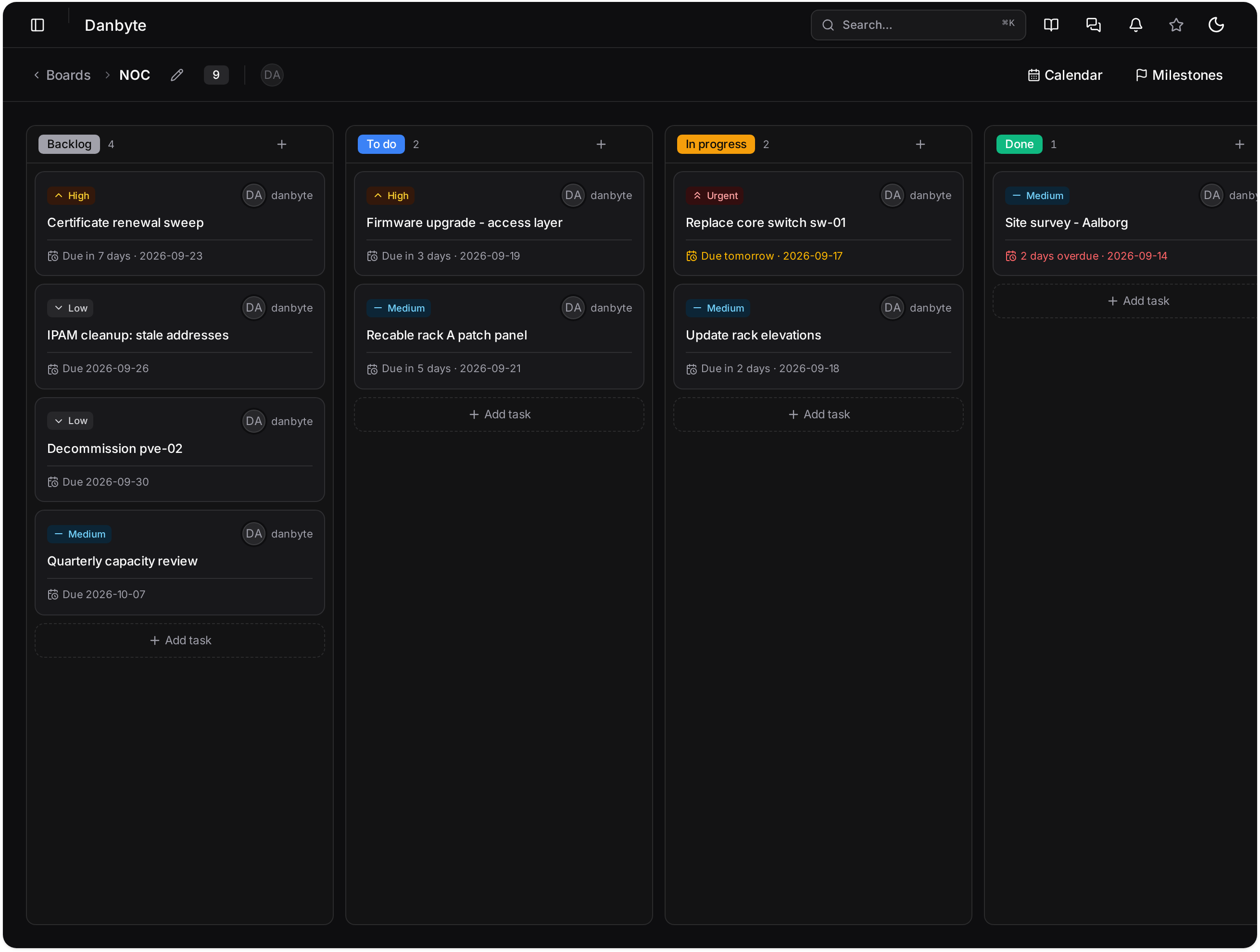Open Low priority tag on Decommission pve-02 card

click(71, 421)
